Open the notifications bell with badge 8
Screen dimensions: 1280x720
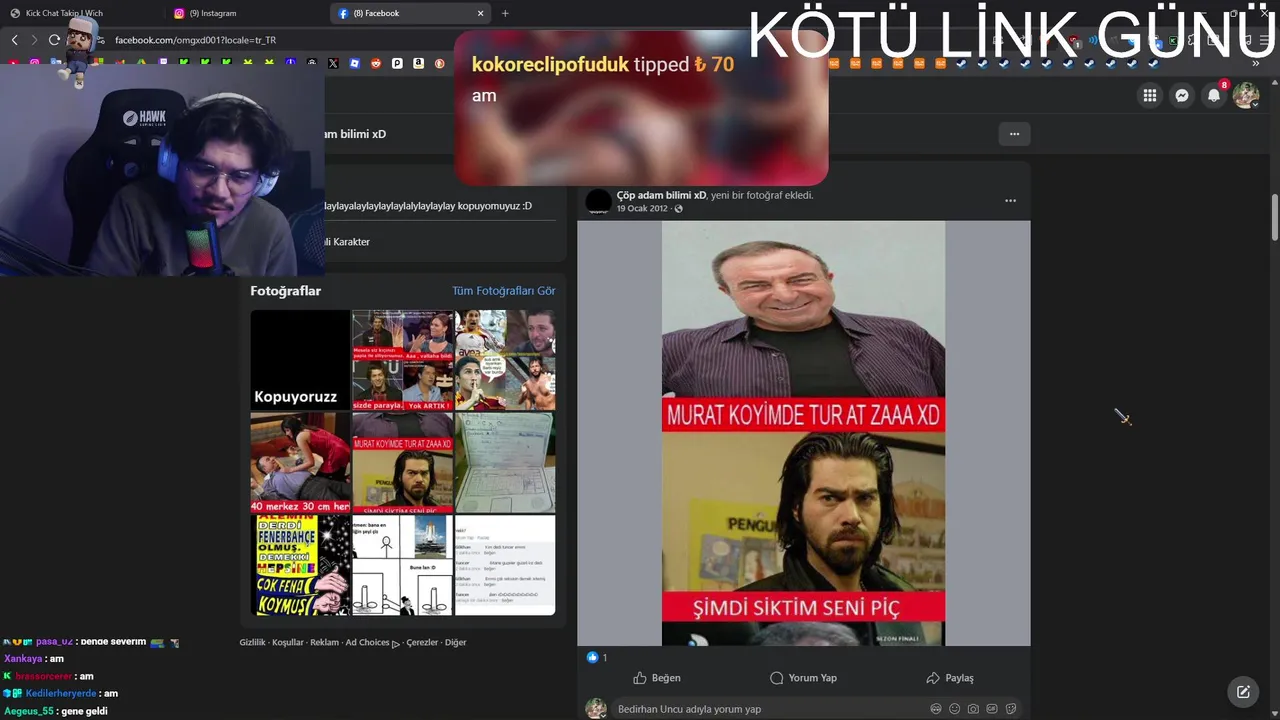1214,95
